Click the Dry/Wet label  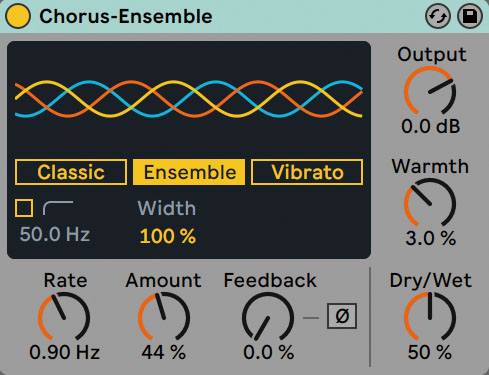430,280
